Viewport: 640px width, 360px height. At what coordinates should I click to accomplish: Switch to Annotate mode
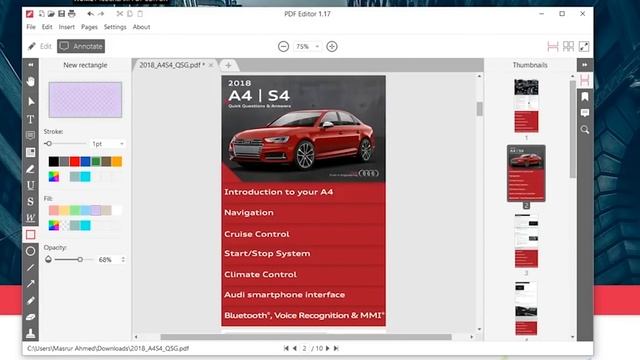[x=81, y=46]
